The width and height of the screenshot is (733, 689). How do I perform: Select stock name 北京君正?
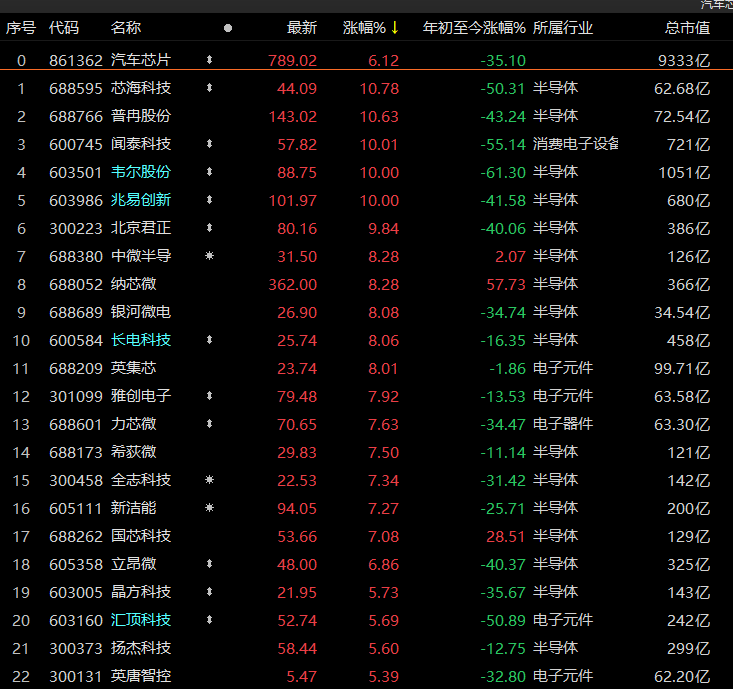(141, 228)
